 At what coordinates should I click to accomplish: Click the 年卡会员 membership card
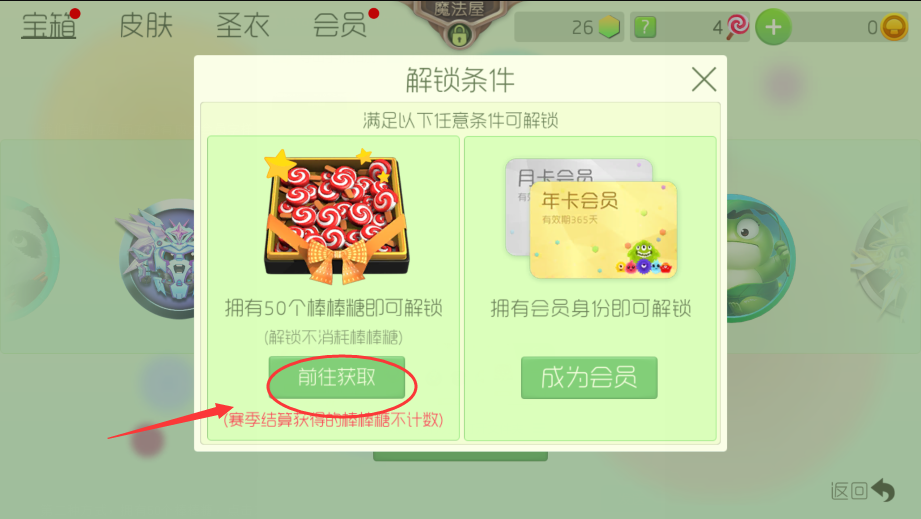(x=603, y=230)
